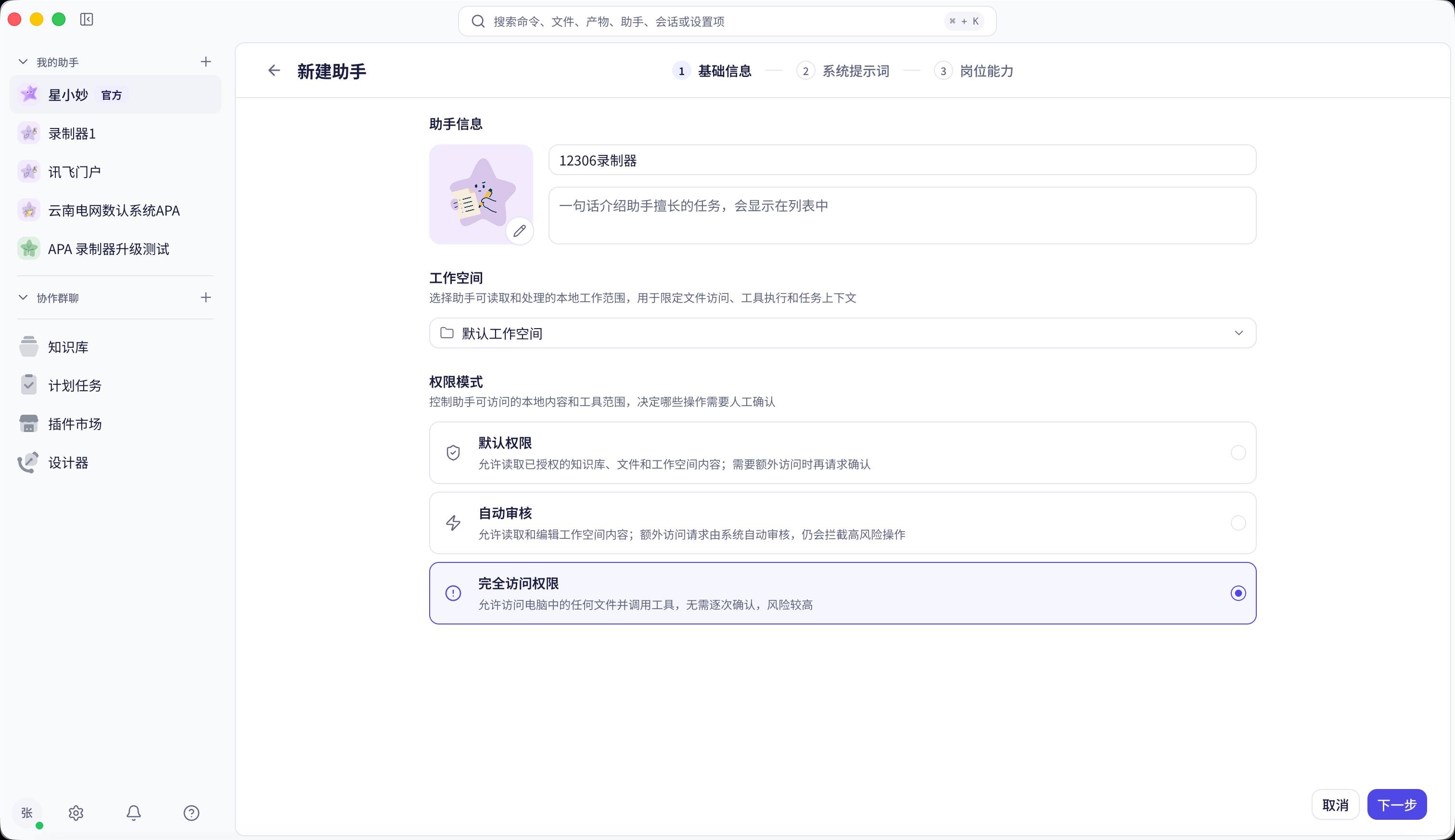Open 云南电网数认系统APA assistant
1455x840 pixels.
115,211
